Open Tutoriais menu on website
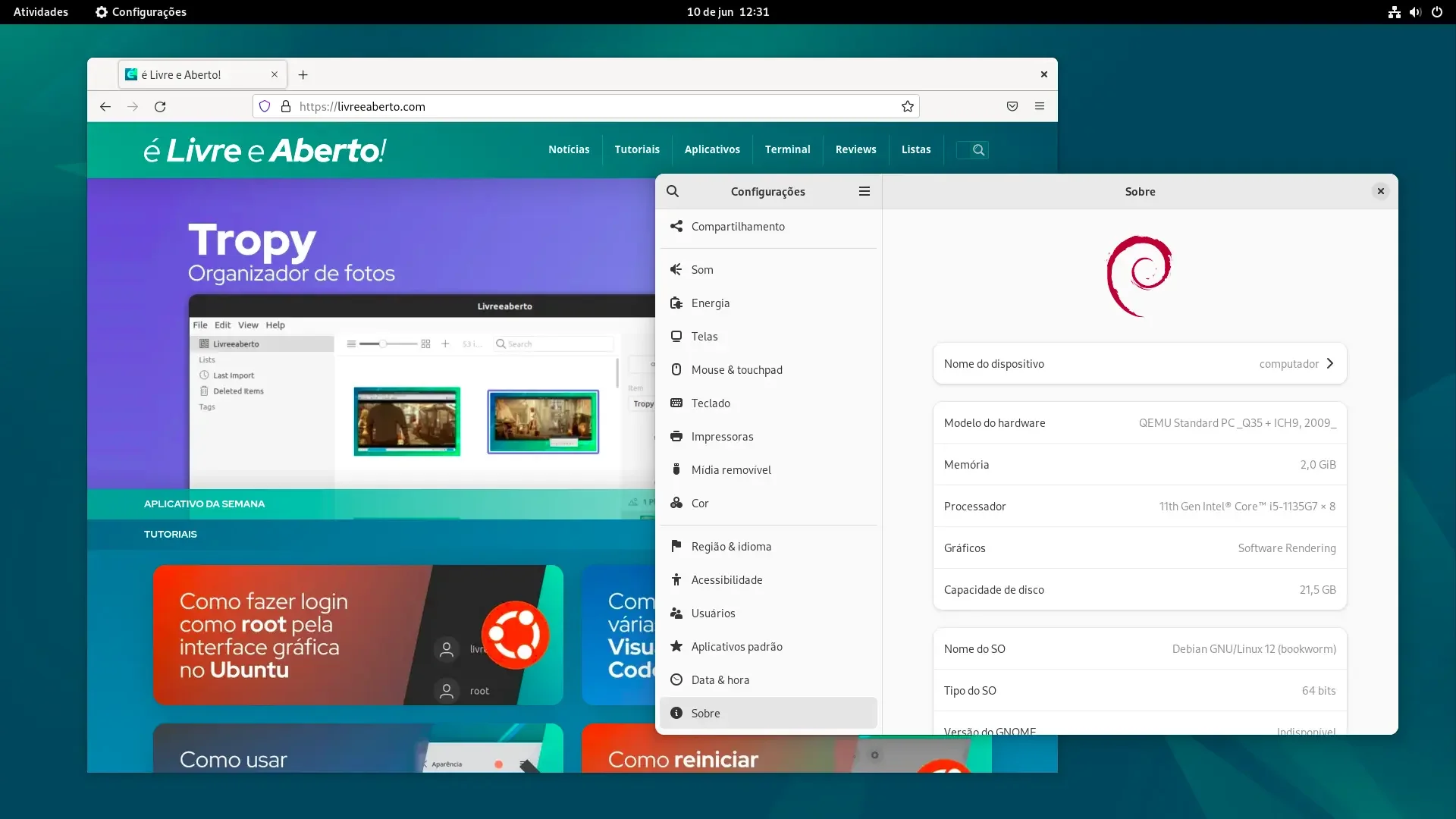 click(x=637, y=149)
